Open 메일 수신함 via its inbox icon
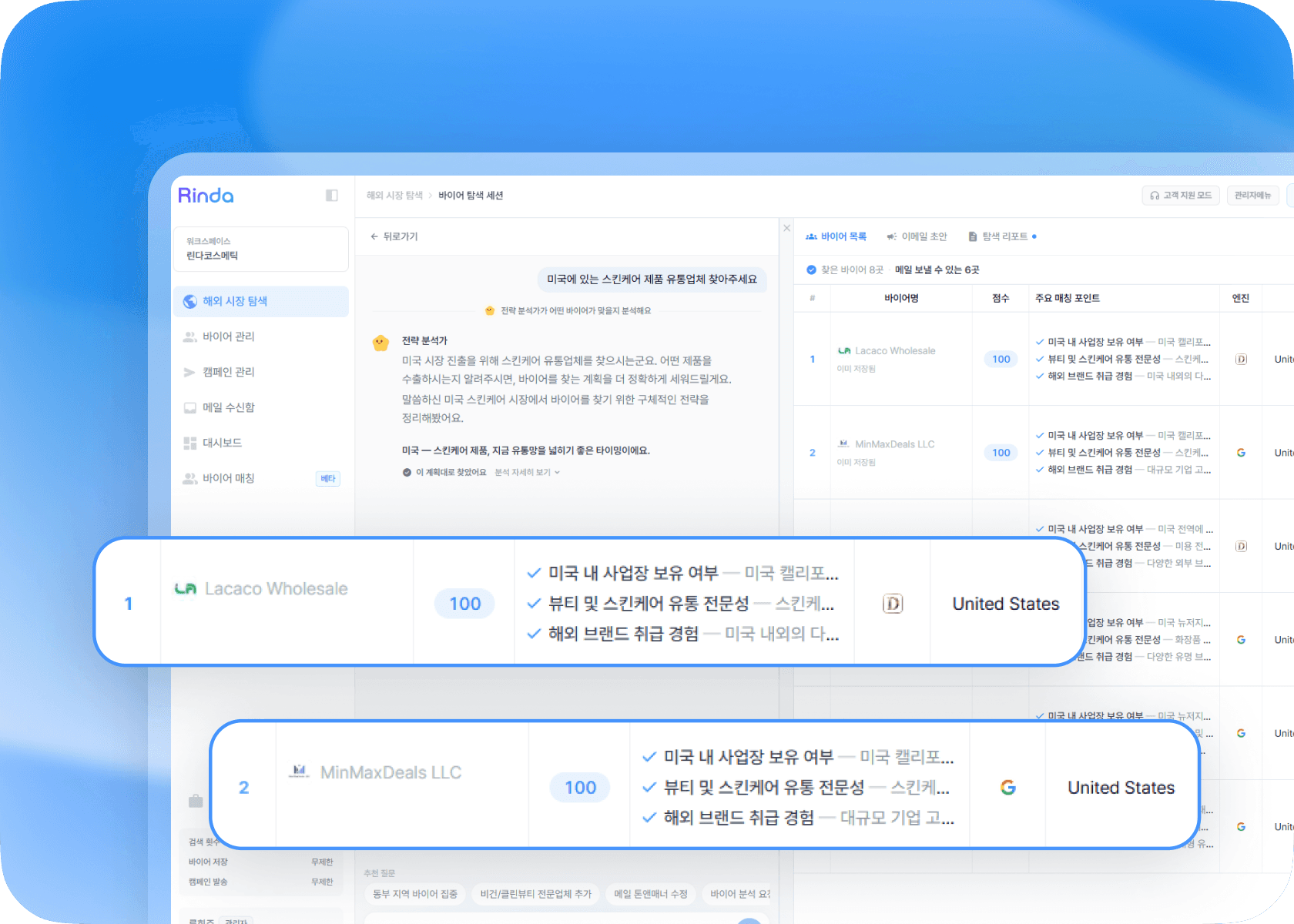 tap(189, 407)
